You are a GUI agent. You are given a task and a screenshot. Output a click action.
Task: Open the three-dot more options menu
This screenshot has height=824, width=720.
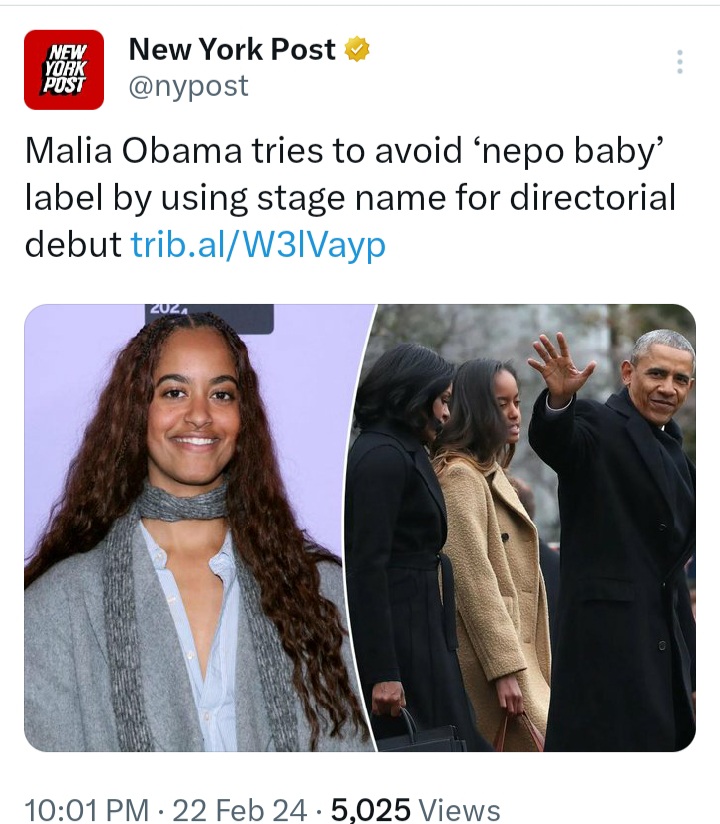tap(680, 61)
